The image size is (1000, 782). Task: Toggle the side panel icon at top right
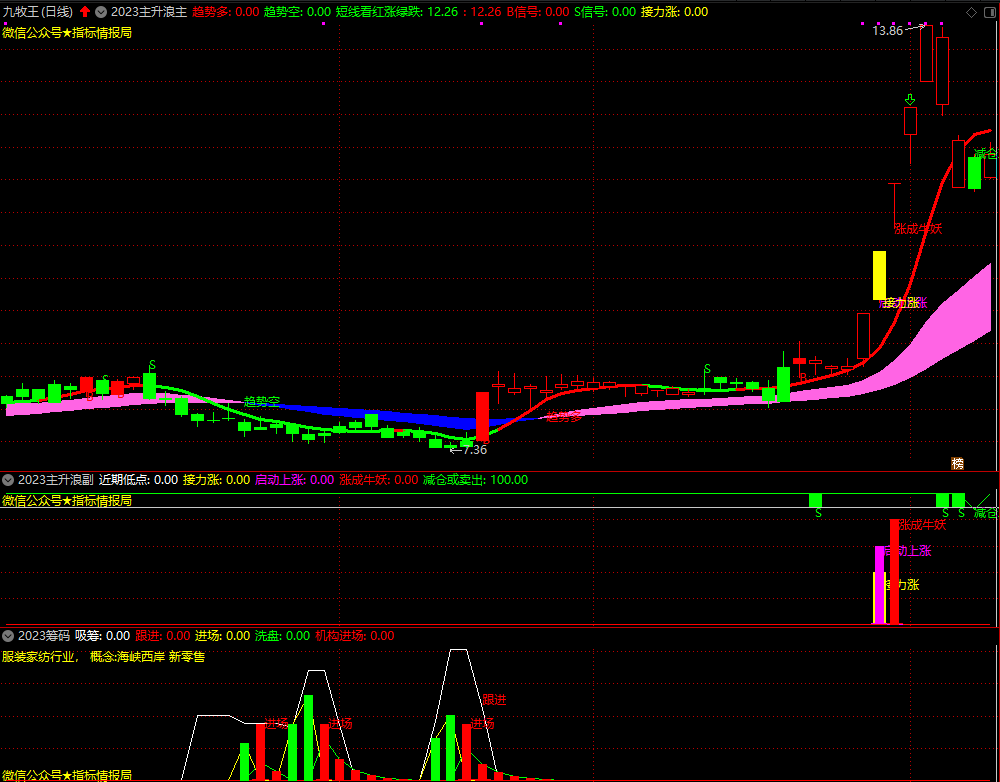[989, 12]
